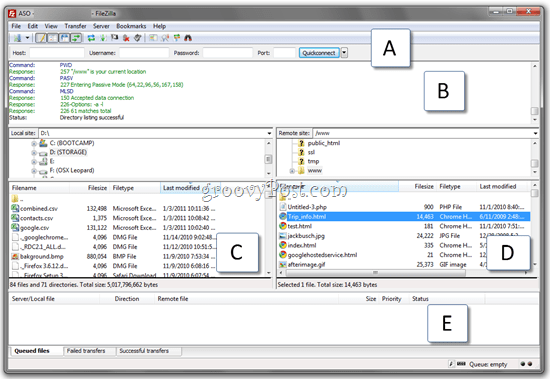
Task: Open the Site Manager icon
Action: 17,38
